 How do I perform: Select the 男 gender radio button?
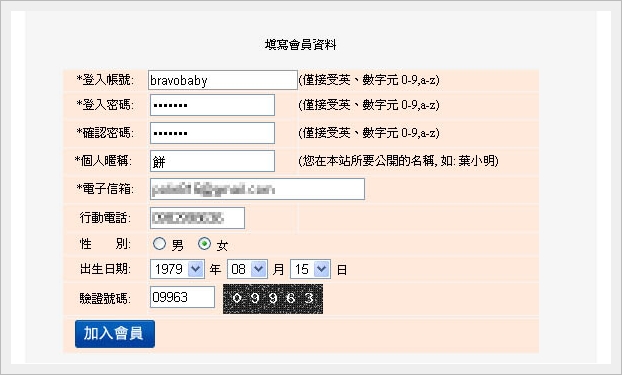point(159,244)
